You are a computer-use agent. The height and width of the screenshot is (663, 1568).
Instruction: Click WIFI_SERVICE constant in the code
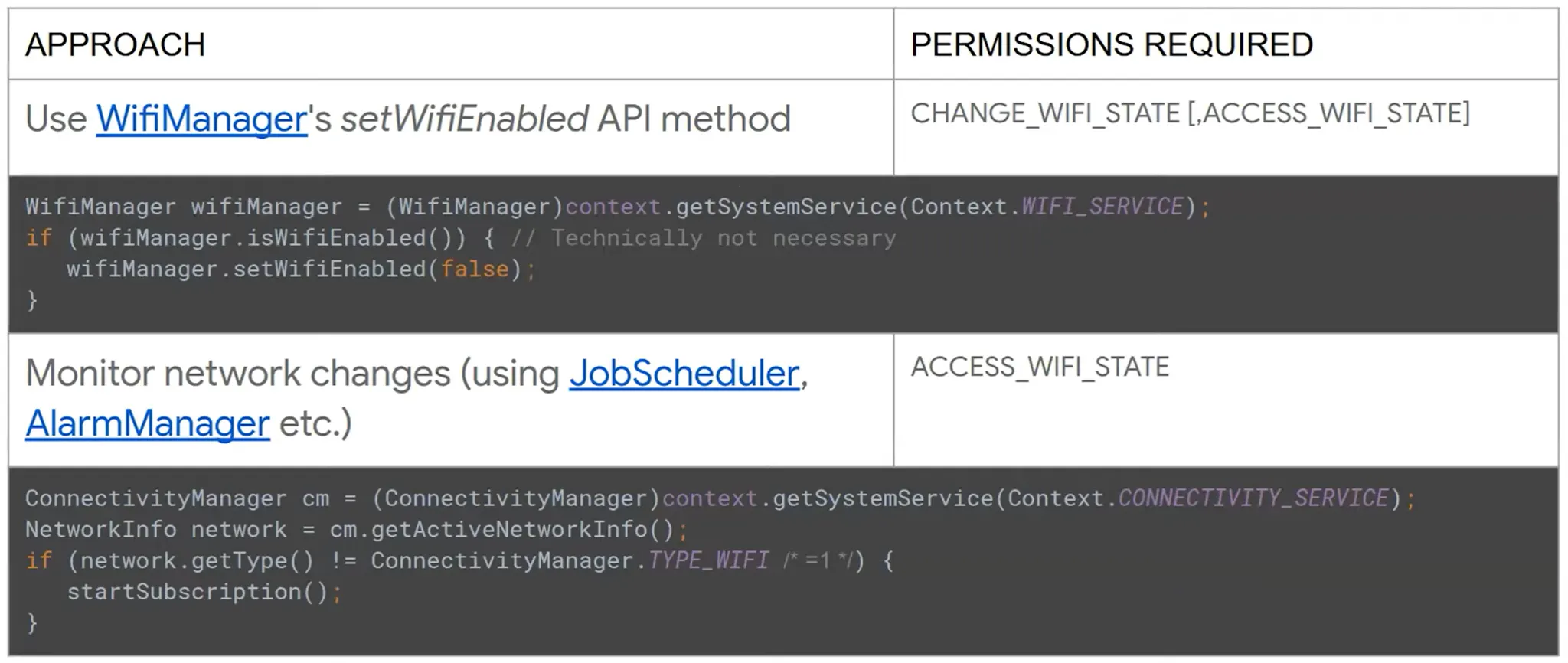click(x=1102, y=207)
